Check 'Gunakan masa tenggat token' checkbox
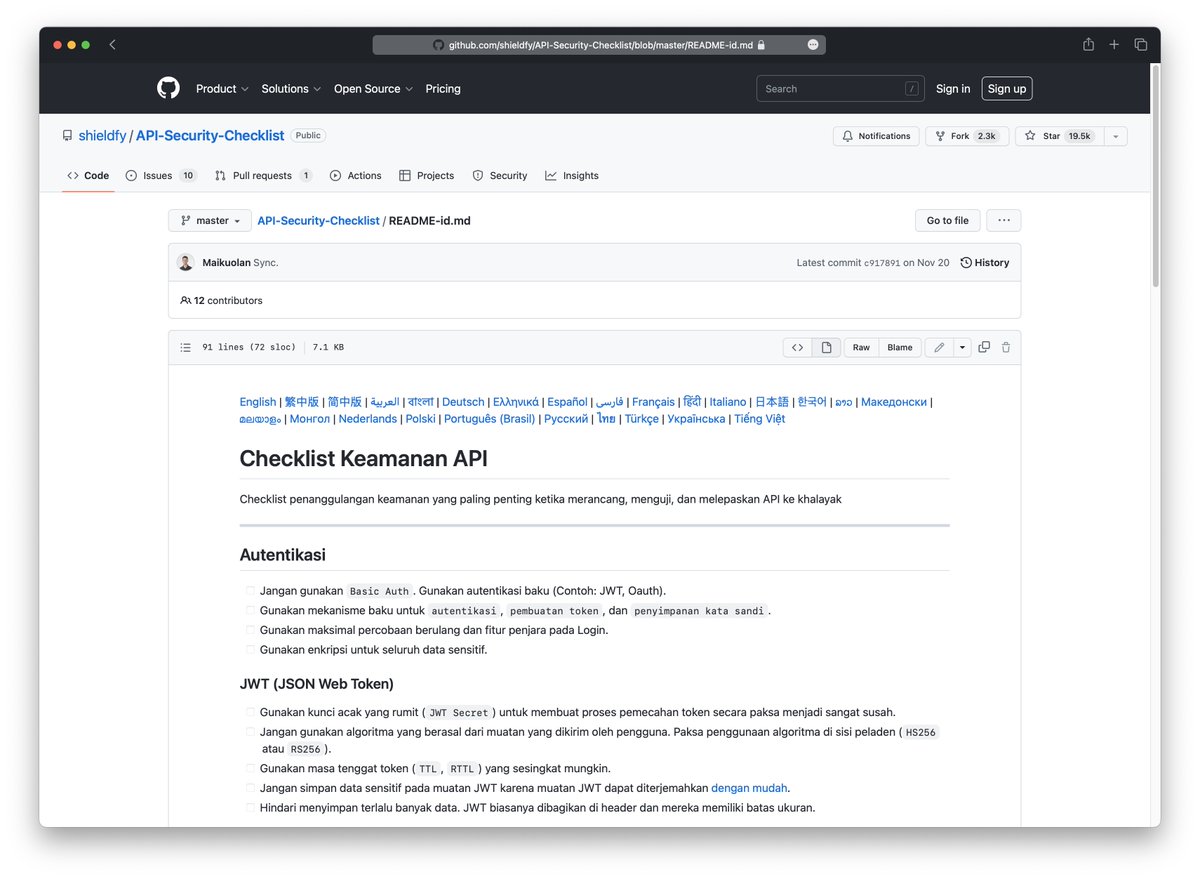Screen dimensions: 1200x879 (251, 769)
